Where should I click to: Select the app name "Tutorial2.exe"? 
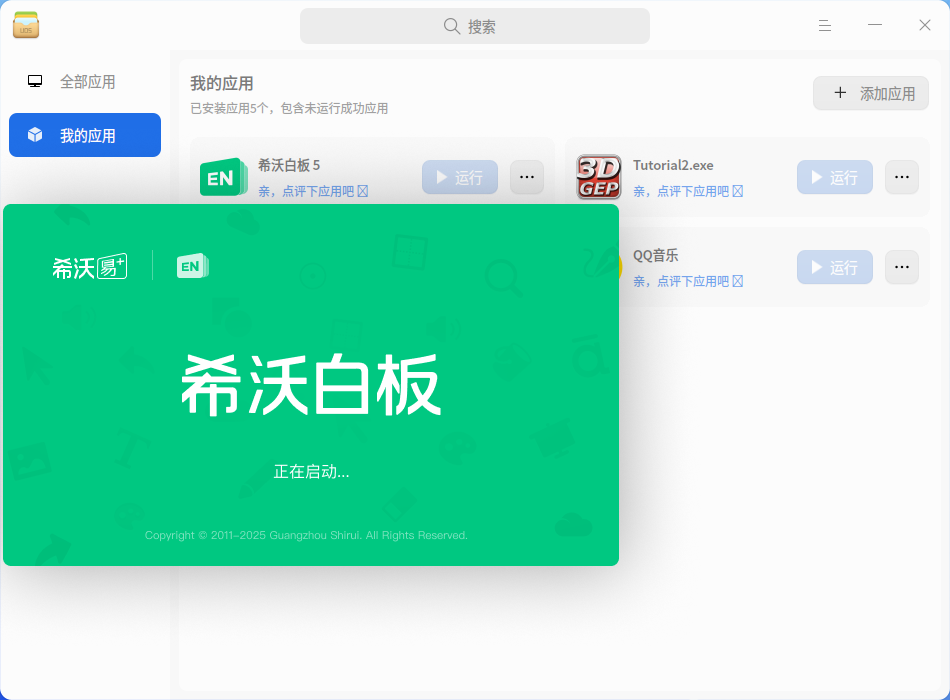pos(673,165)
